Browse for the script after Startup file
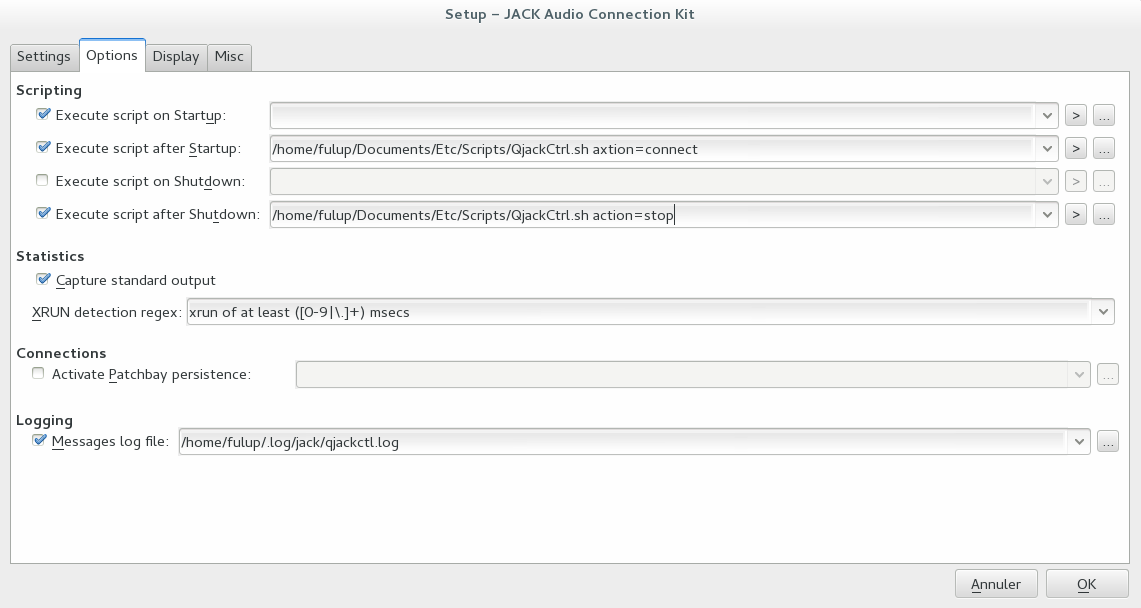This screenshot has width=1141, height=608. pos(1104,149)
